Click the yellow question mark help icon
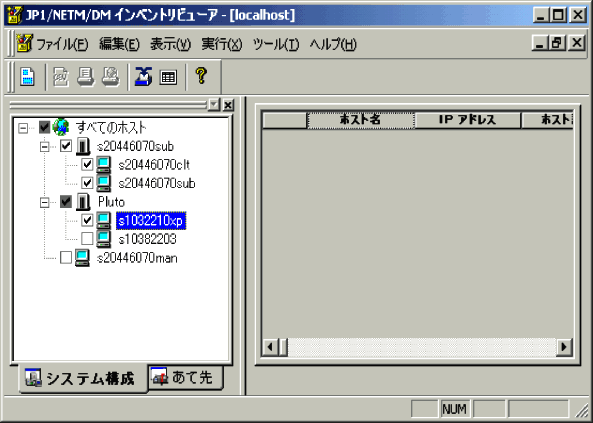This screenshot has height=423, width=593. point(201,75)
